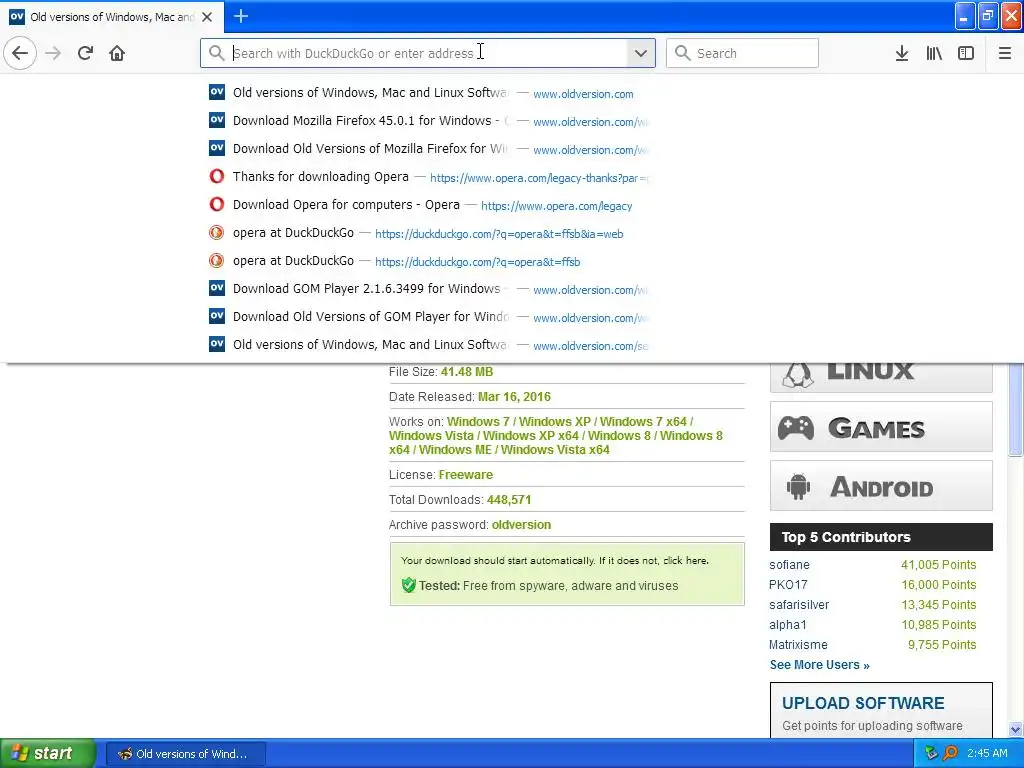Screen dimensions: 1024x768
Task: Follow the Freeware license link
Action: point(466,475)
